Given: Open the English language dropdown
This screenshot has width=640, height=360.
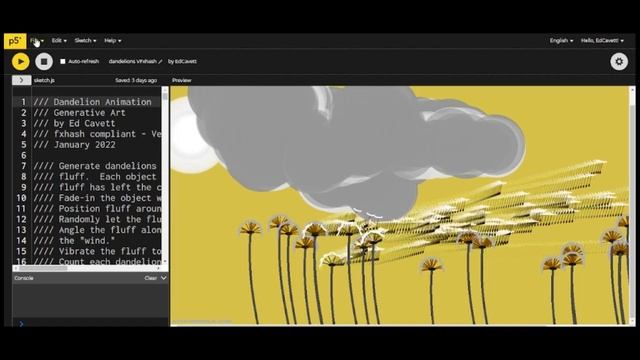Looking at the screenshot, I should 561,40.
